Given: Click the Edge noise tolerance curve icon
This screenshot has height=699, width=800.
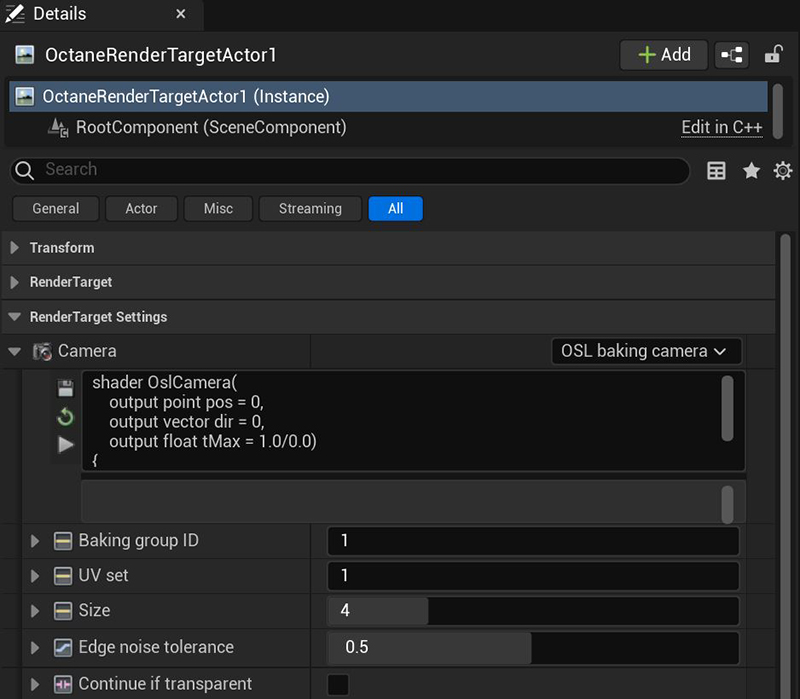Looking at the screenshot, I should (63, 647).
